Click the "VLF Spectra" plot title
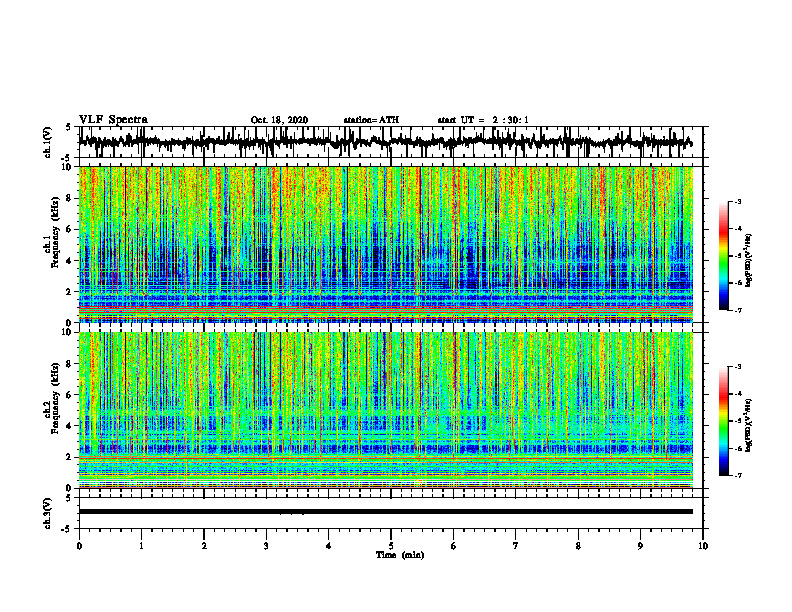The image size is (792, 612). click(x=113, y=120)
